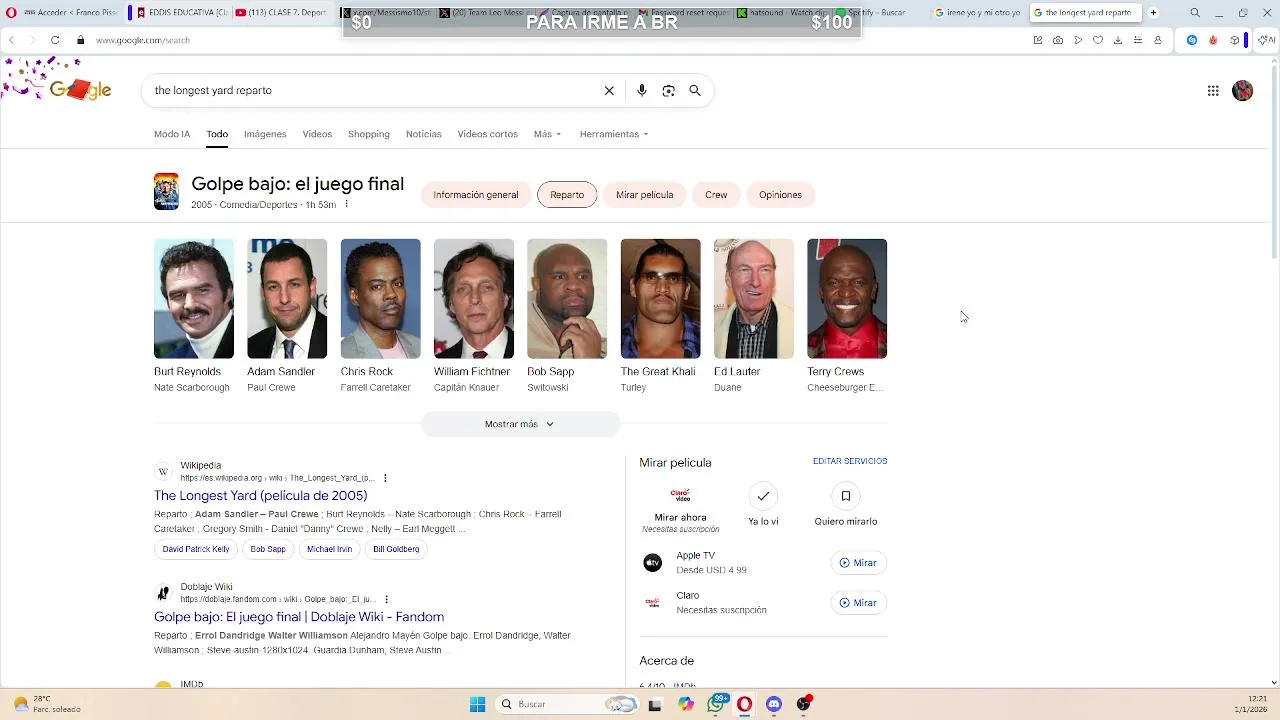Mark movie as seen with 'Ya lo vi'
The height and width of the screenshot is (720, 1280).
click(763, 496)
